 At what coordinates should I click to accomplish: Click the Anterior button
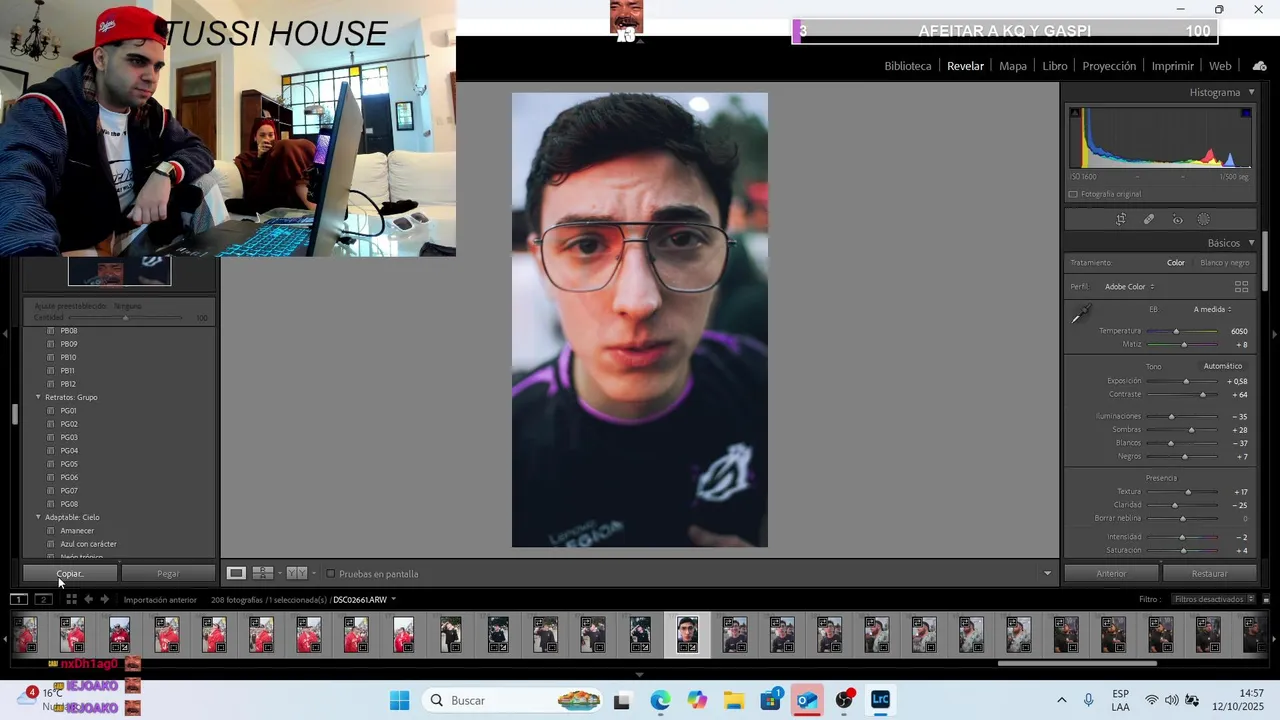1111,574
